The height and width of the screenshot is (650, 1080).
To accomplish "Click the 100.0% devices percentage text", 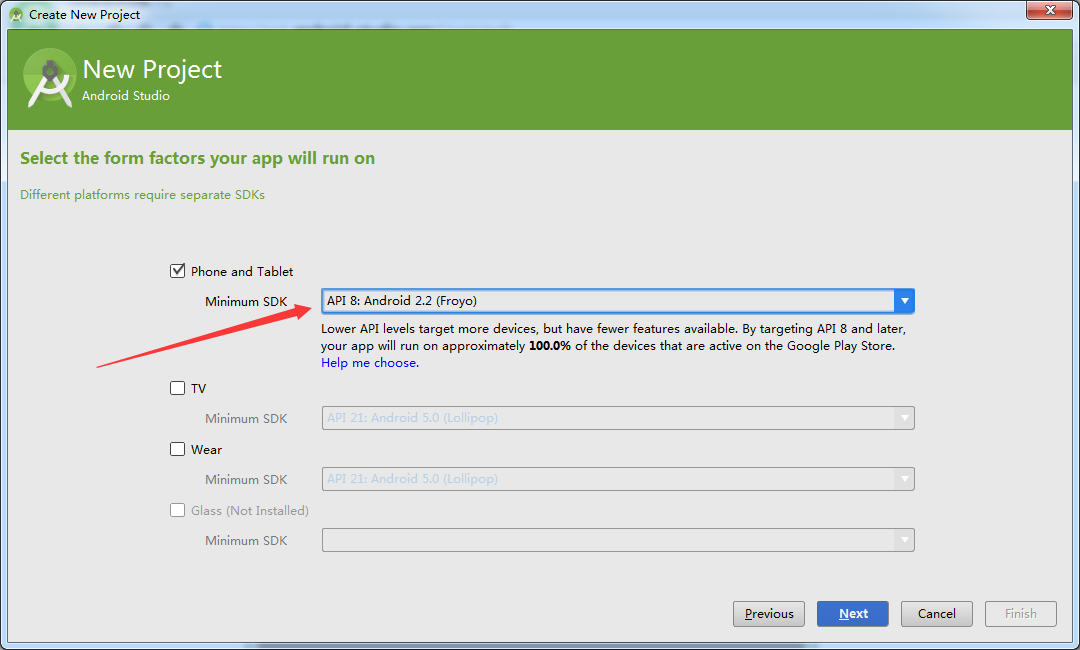I will 550,346.
